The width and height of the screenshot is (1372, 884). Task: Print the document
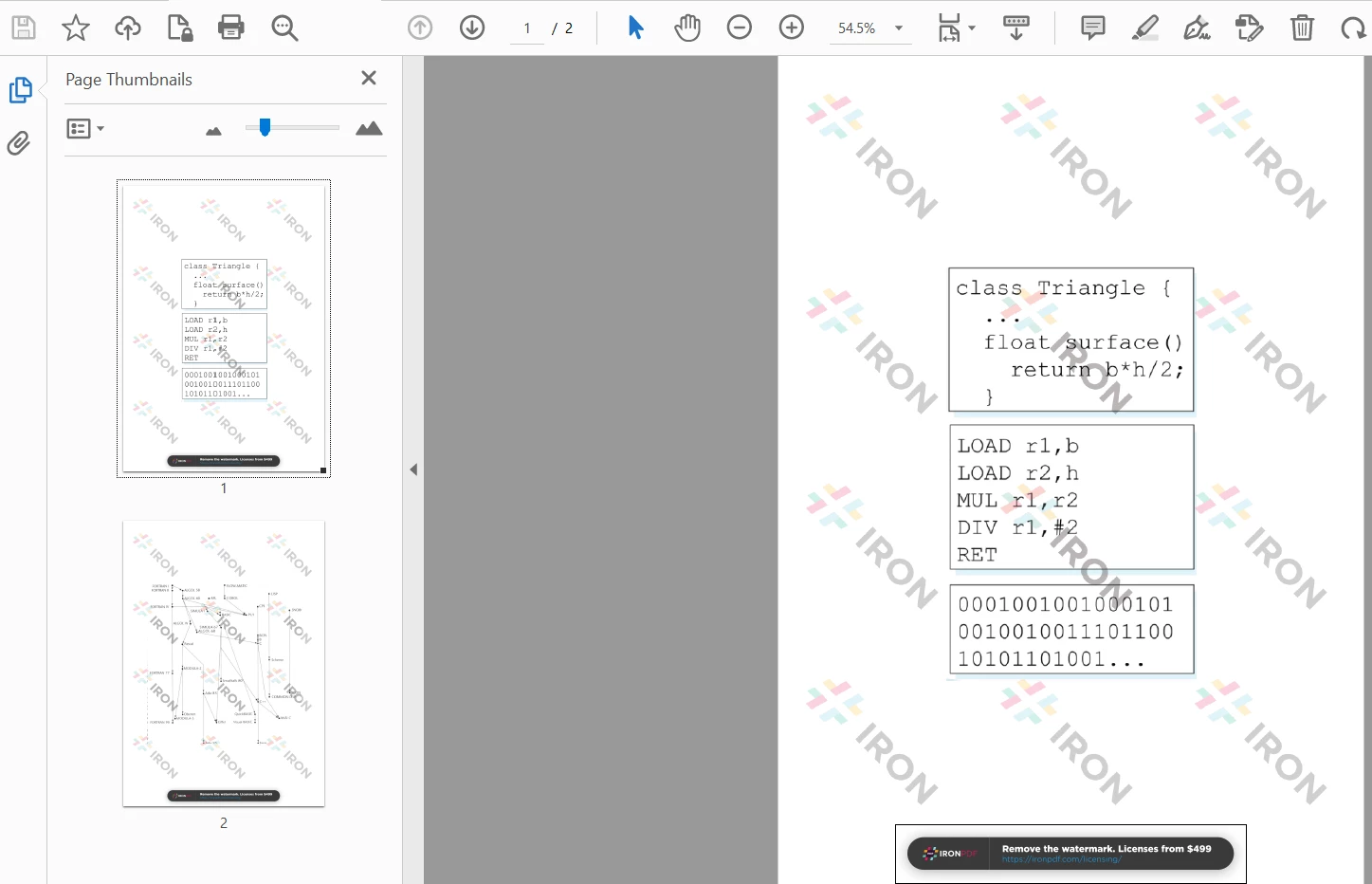pos(231,28)
